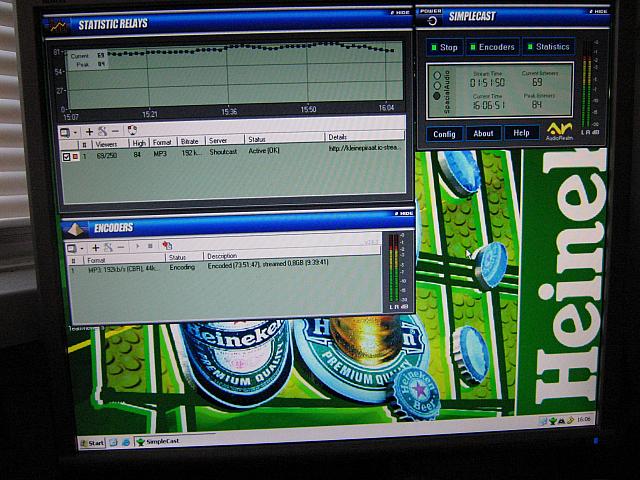Click the red status icon in relay row 1
The image size is (640, 480).
click(76, 156)
